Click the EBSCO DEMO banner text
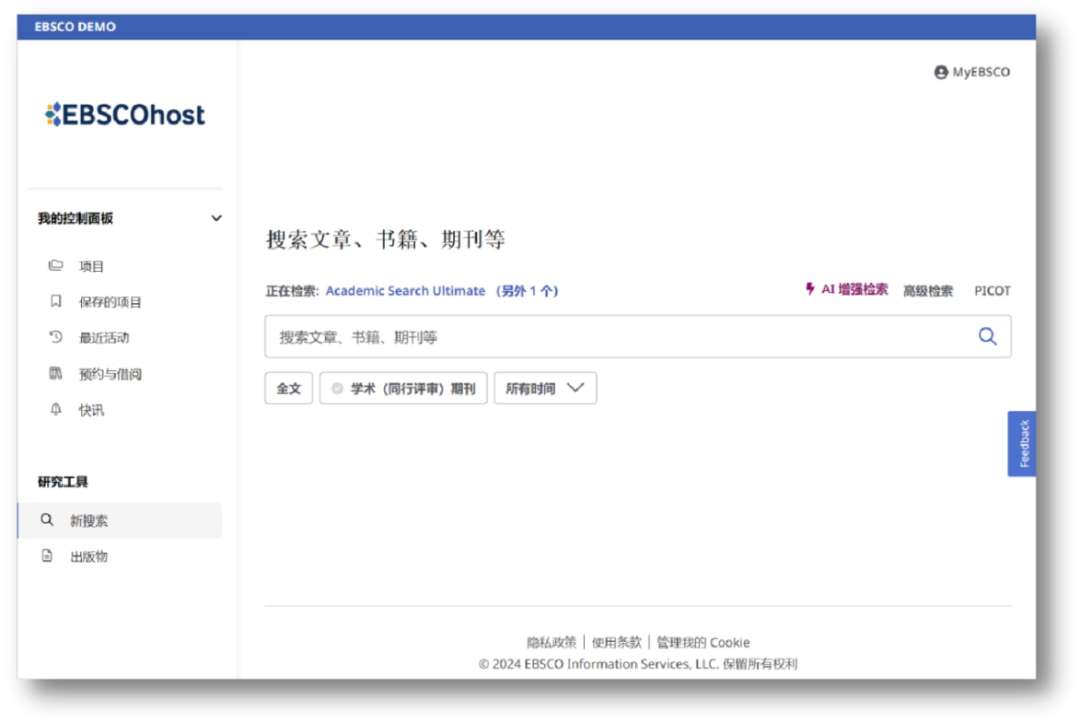1080x724 pixels. click(75, 27)
